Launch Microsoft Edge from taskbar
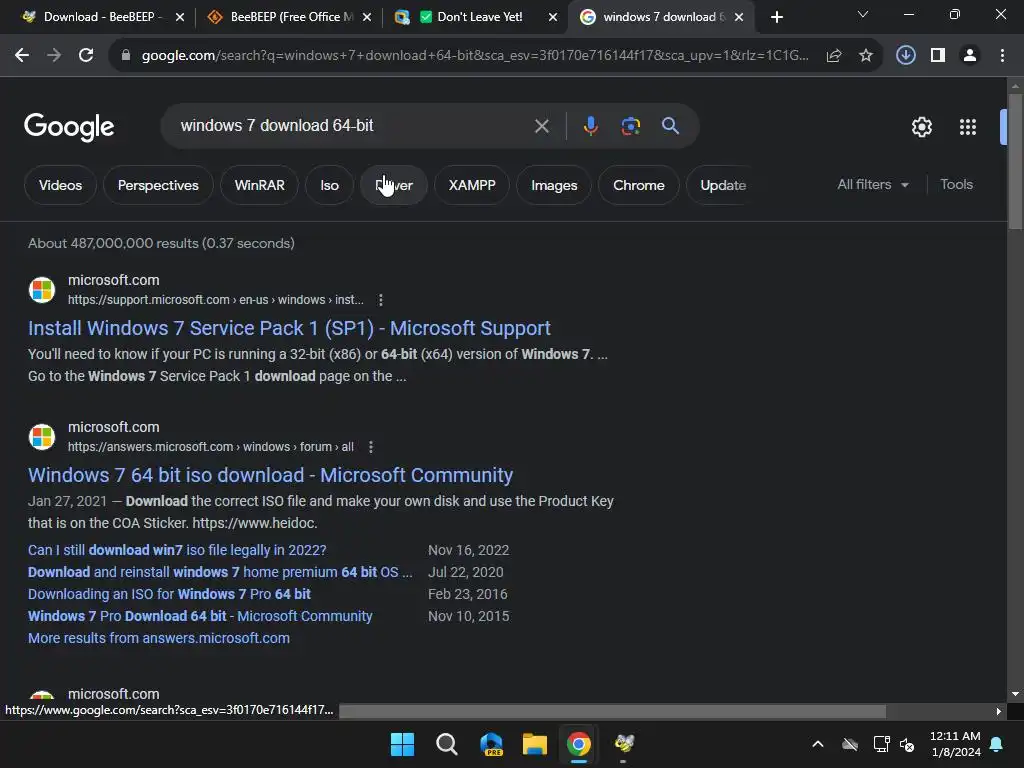This screenshot has width=1024, height=768. click(x=491, y=744)
